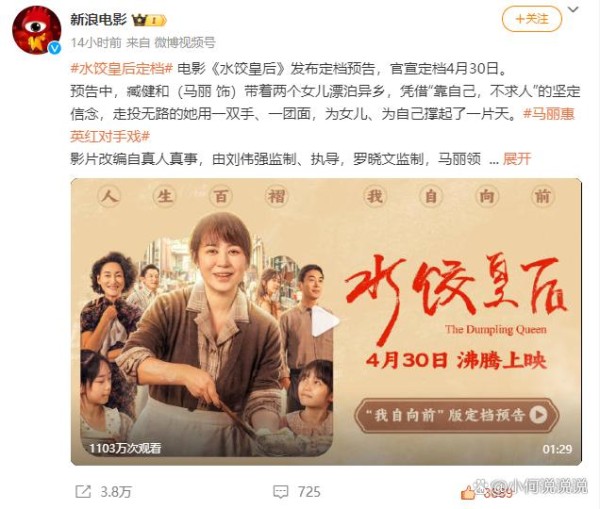Click the "我自向前"版定档预告 banner button
This screenshot has width=600, height=509.
(x=457, y=415)
